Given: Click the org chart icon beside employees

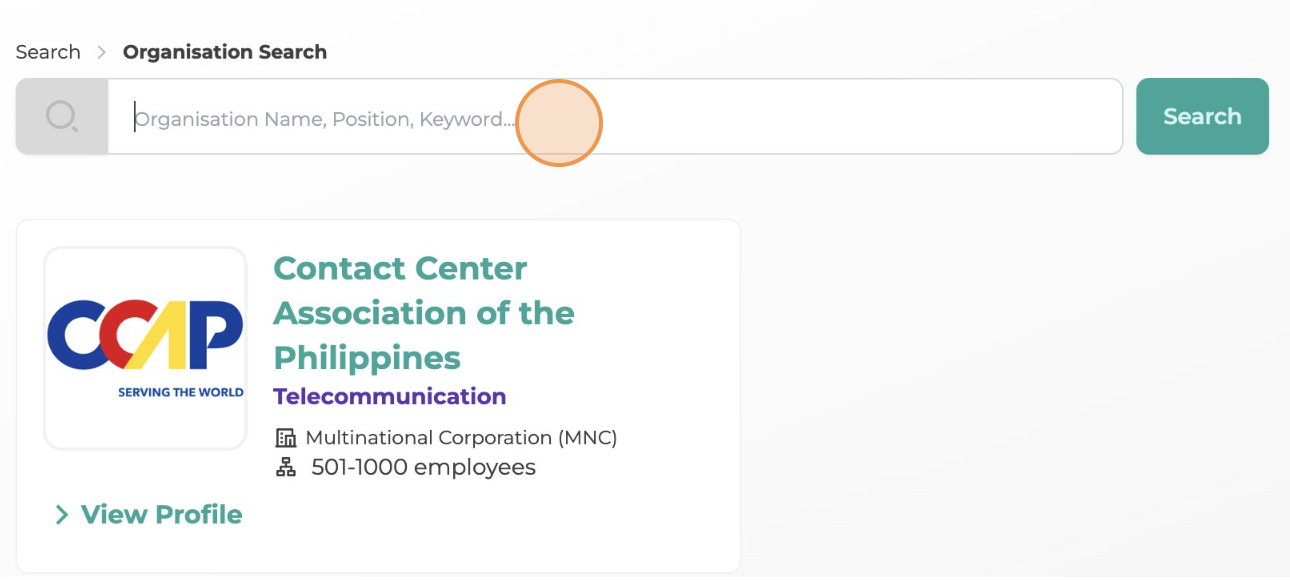Looking at the screenshot, I should tap(286, 467).
